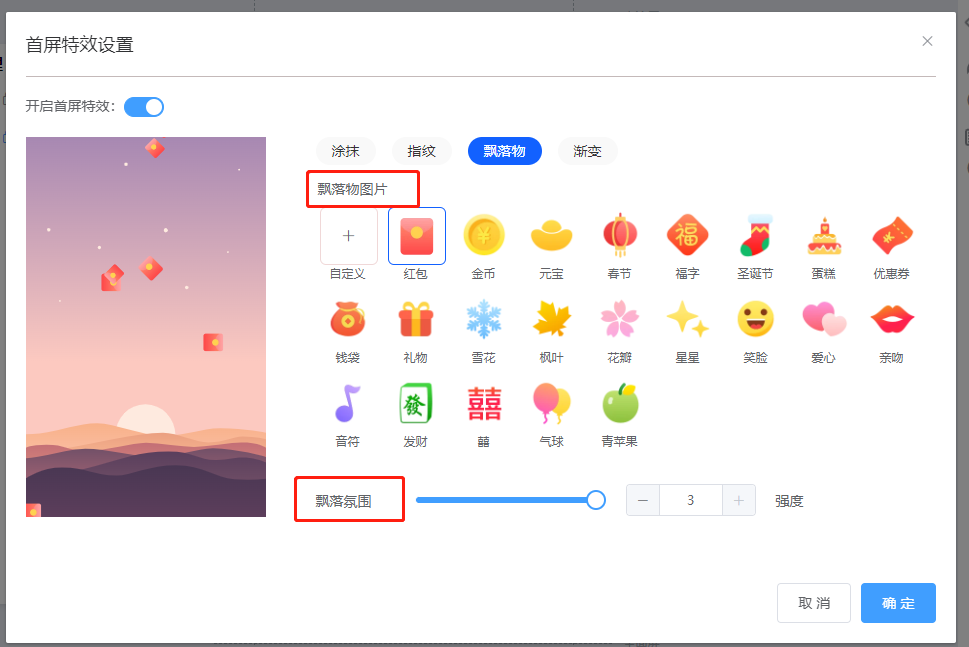This screenshot has height=647, width=969.
Task: Select the 发财 mahjong tile icon
Action: [x=416, y=404]
